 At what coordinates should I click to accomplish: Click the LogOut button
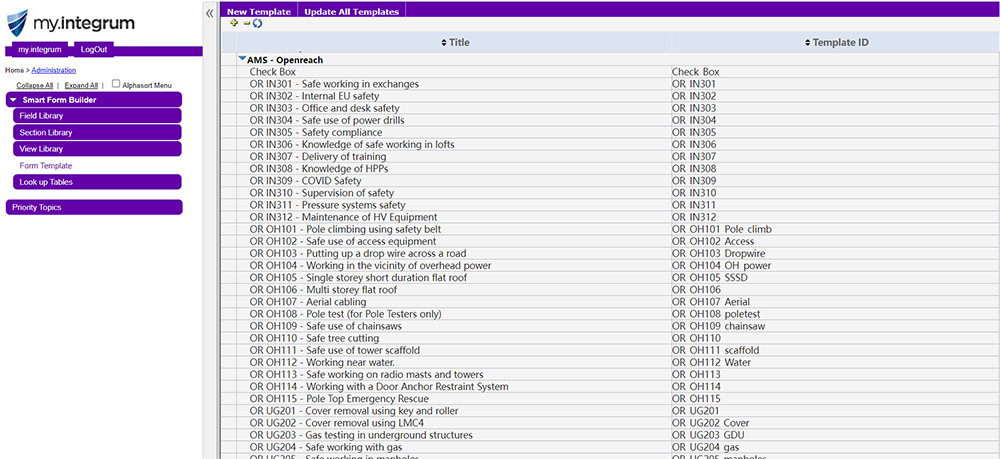point(94,49)
